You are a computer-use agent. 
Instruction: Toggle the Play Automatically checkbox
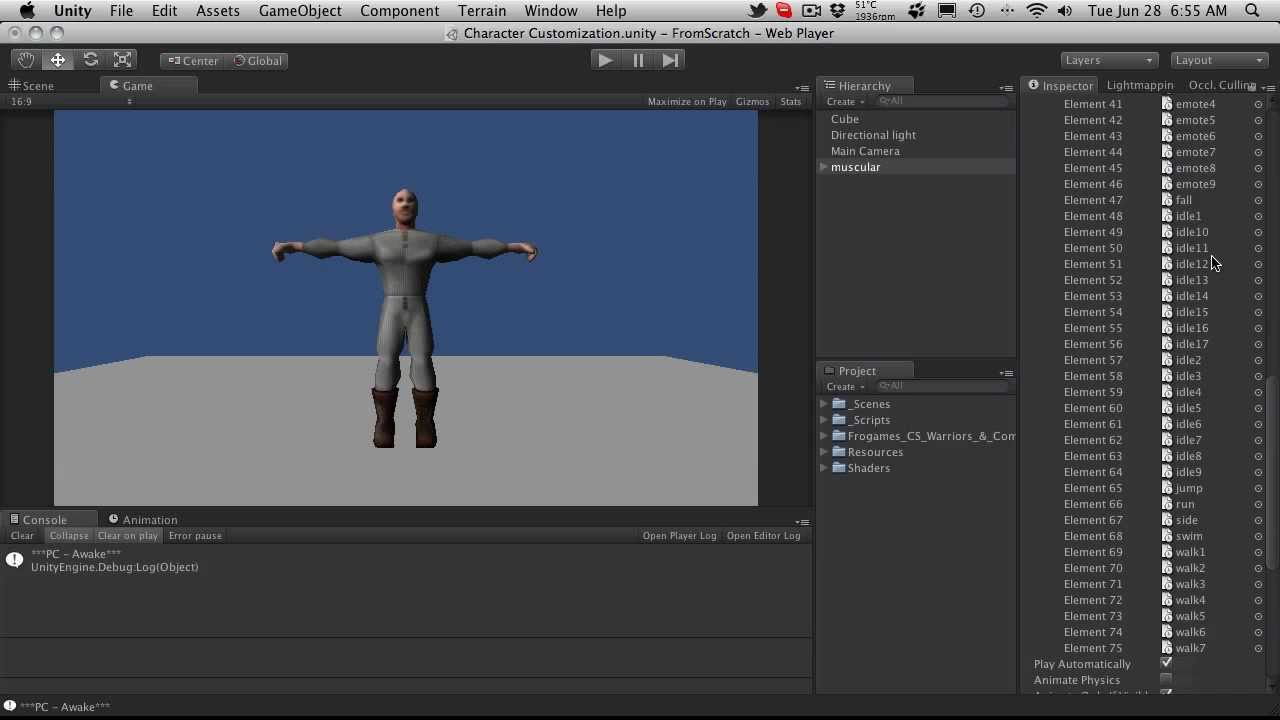click(x=1166, y=663)
